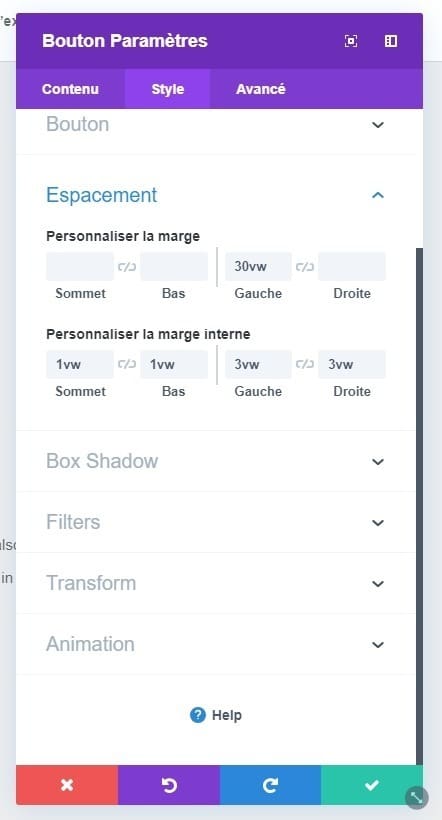Redo change with blue arrow button

pos(270,785)
